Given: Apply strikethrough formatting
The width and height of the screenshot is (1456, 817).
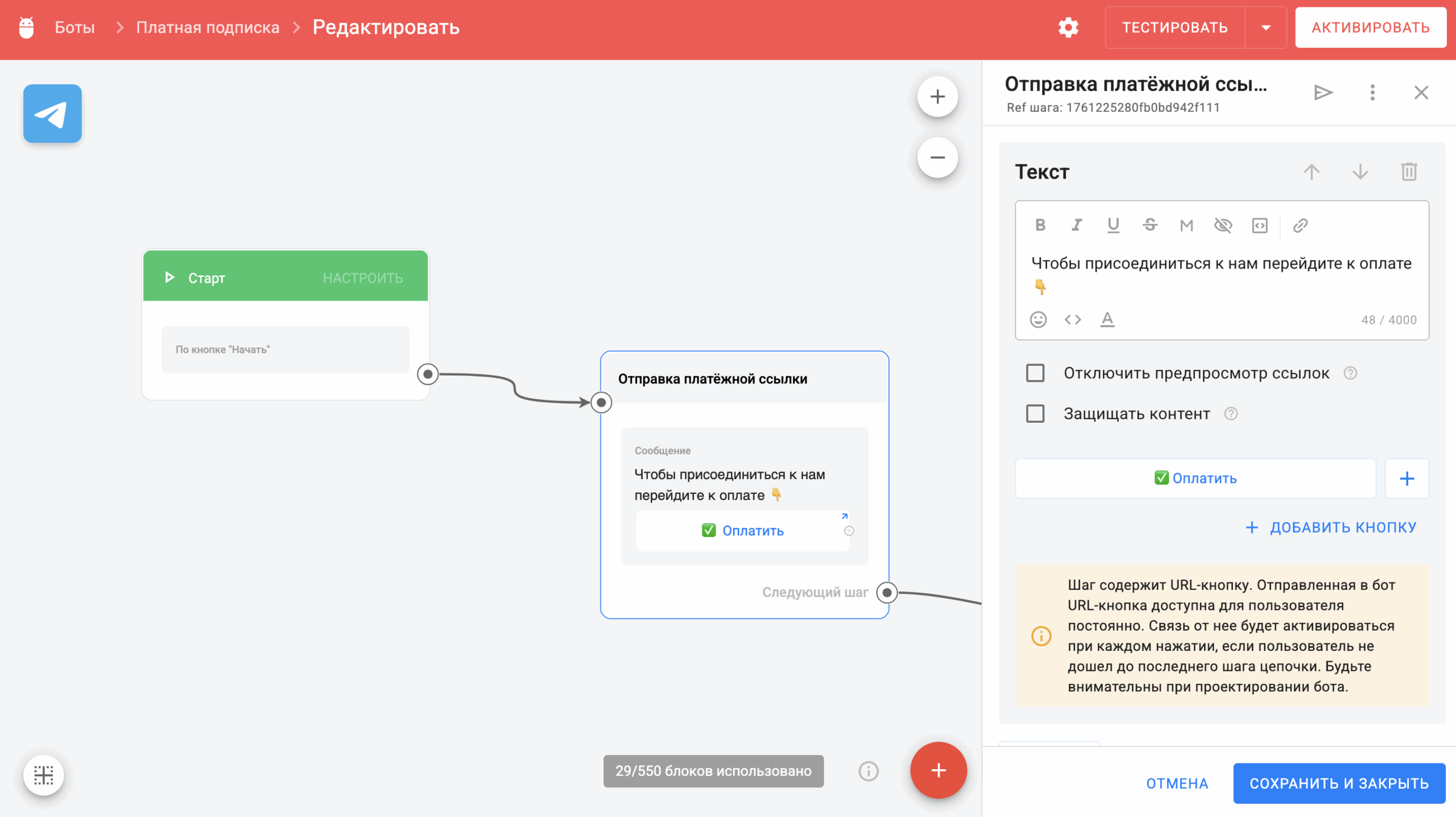Looking at the screenshot, I should (x=1149, y=225).
